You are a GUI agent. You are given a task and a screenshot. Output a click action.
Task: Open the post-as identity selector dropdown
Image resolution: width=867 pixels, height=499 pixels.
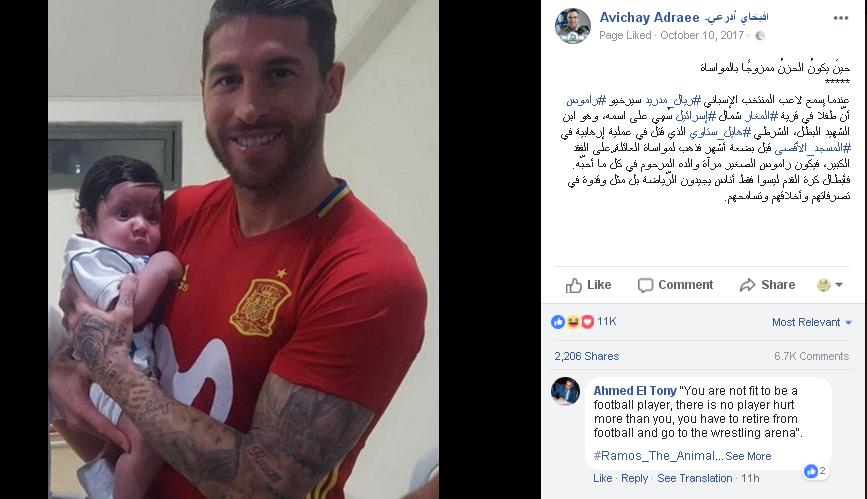pos(829,285)
